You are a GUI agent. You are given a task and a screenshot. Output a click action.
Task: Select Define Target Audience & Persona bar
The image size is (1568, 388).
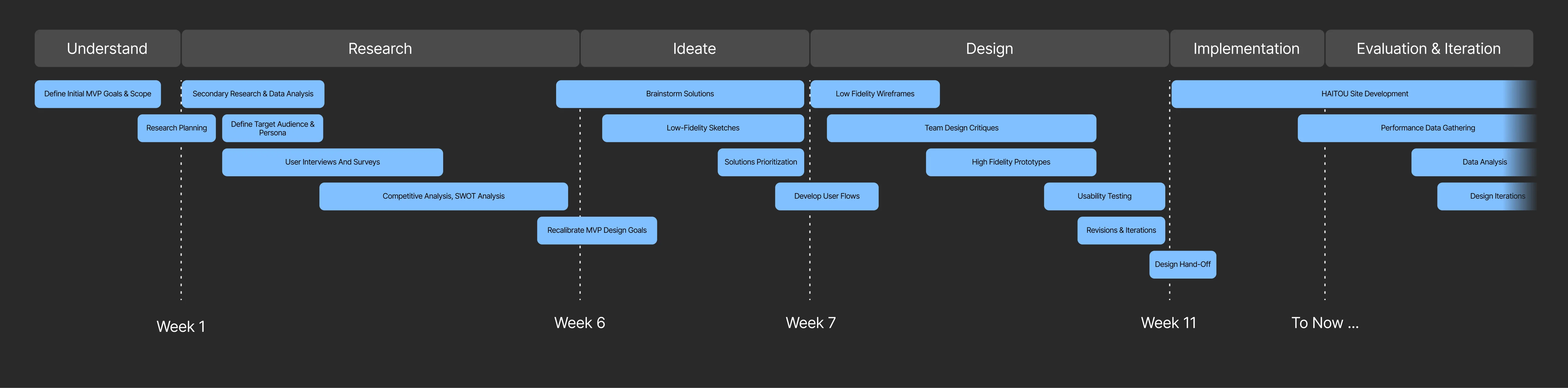click(x=273, y=128)
